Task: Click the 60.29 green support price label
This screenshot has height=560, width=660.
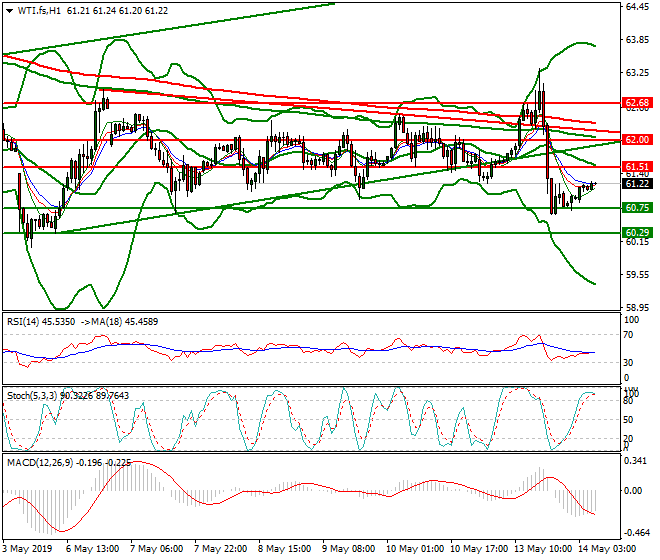Action: click(x=637, y=233)
